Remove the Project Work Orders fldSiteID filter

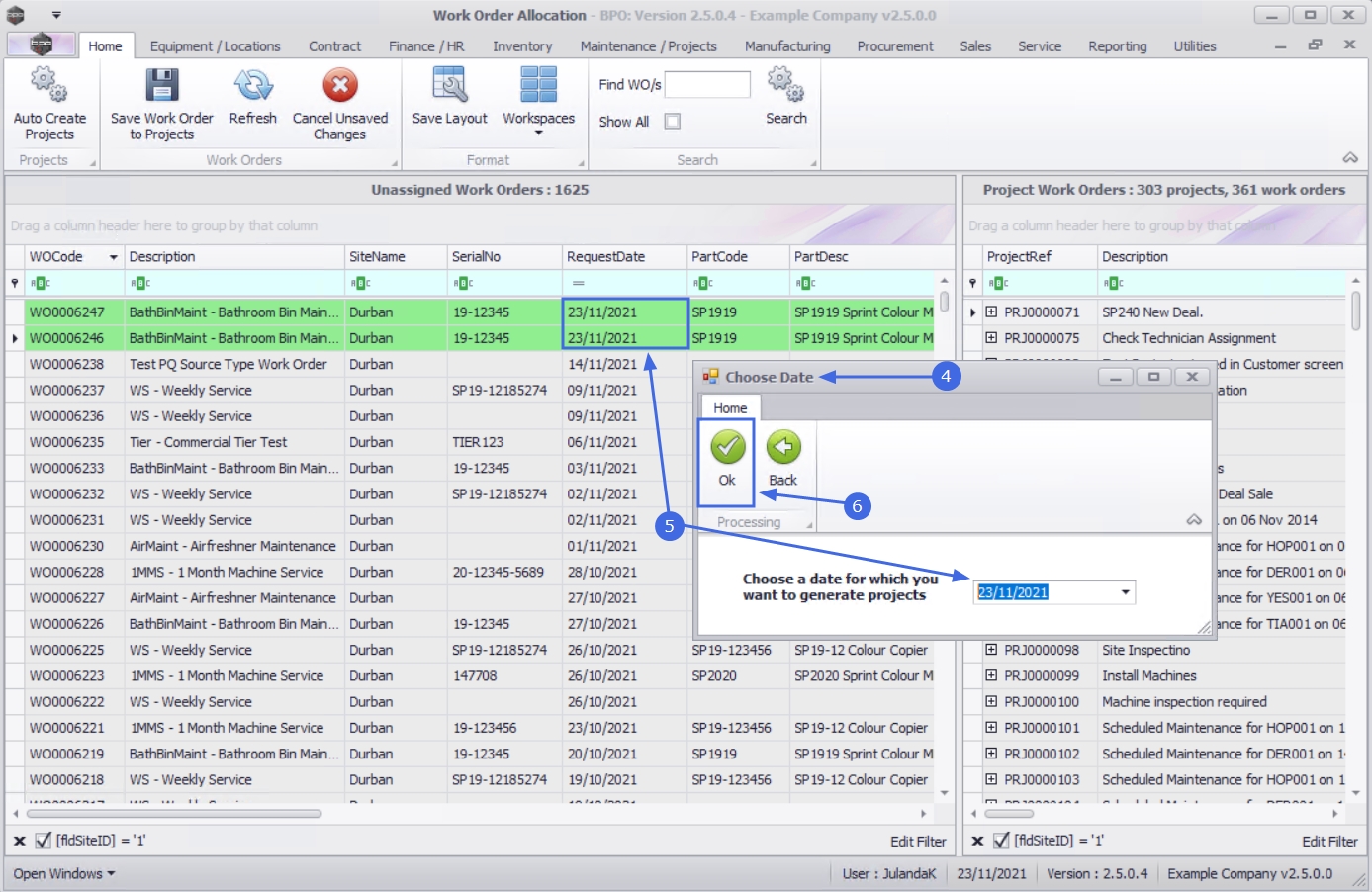click(x=977, y=841)
